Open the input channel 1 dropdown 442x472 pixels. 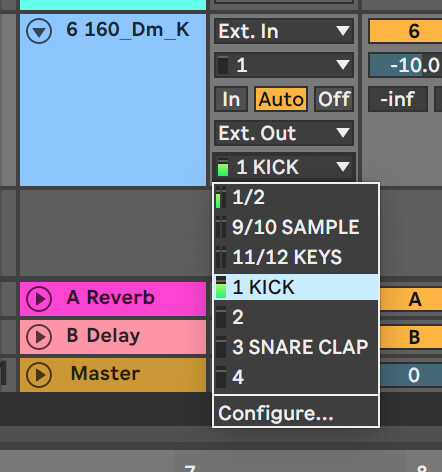coord(284,65)
